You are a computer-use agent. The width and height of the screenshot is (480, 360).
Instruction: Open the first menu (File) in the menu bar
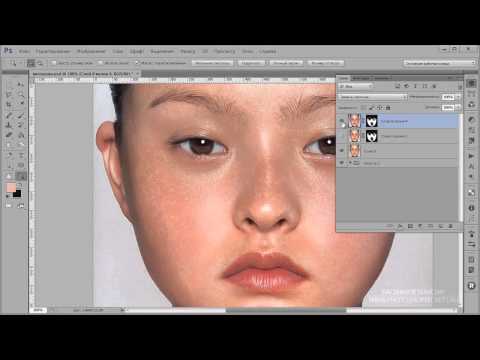(24, 52)
